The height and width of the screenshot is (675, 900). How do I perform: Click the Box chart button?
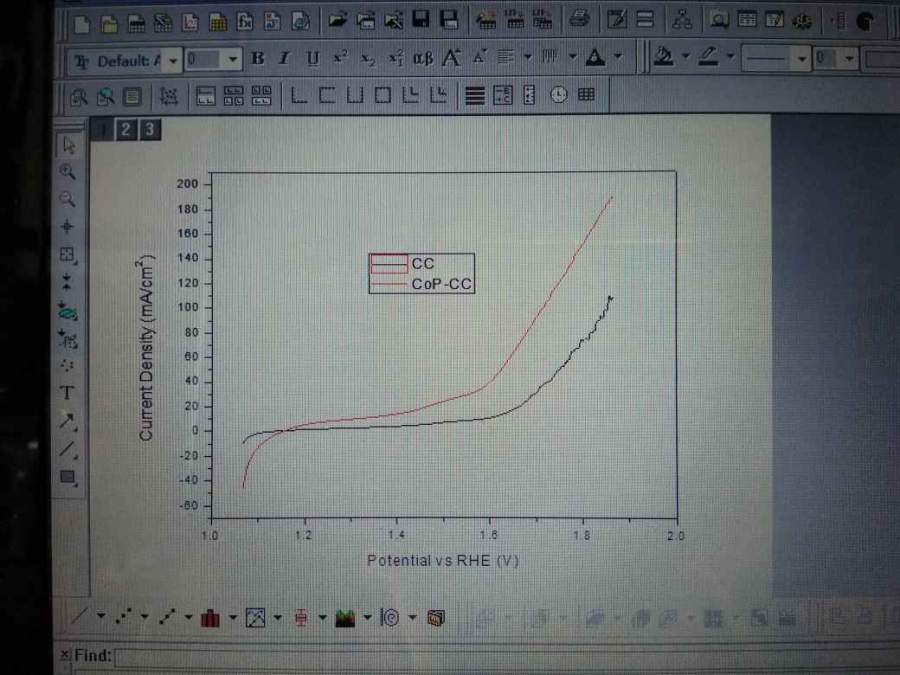click(300, 618)
